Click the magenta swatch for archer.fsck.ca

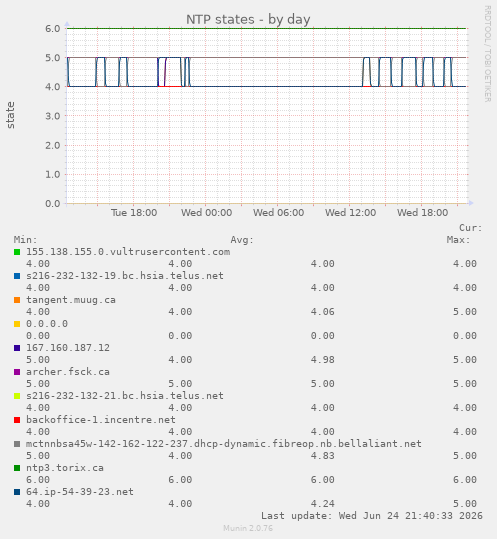pos(17,372)
